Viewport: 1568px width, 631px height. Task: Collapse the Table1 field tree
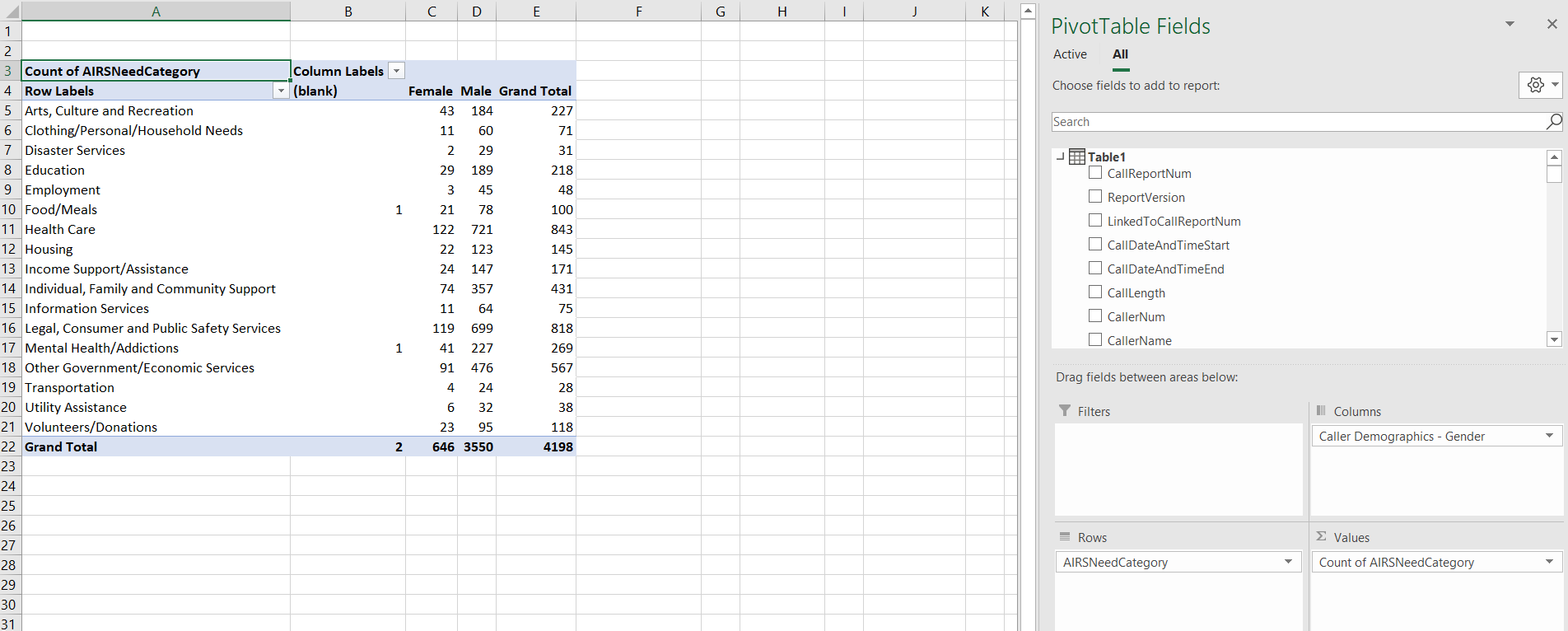pyautogui.click(x=1060, y=157)
